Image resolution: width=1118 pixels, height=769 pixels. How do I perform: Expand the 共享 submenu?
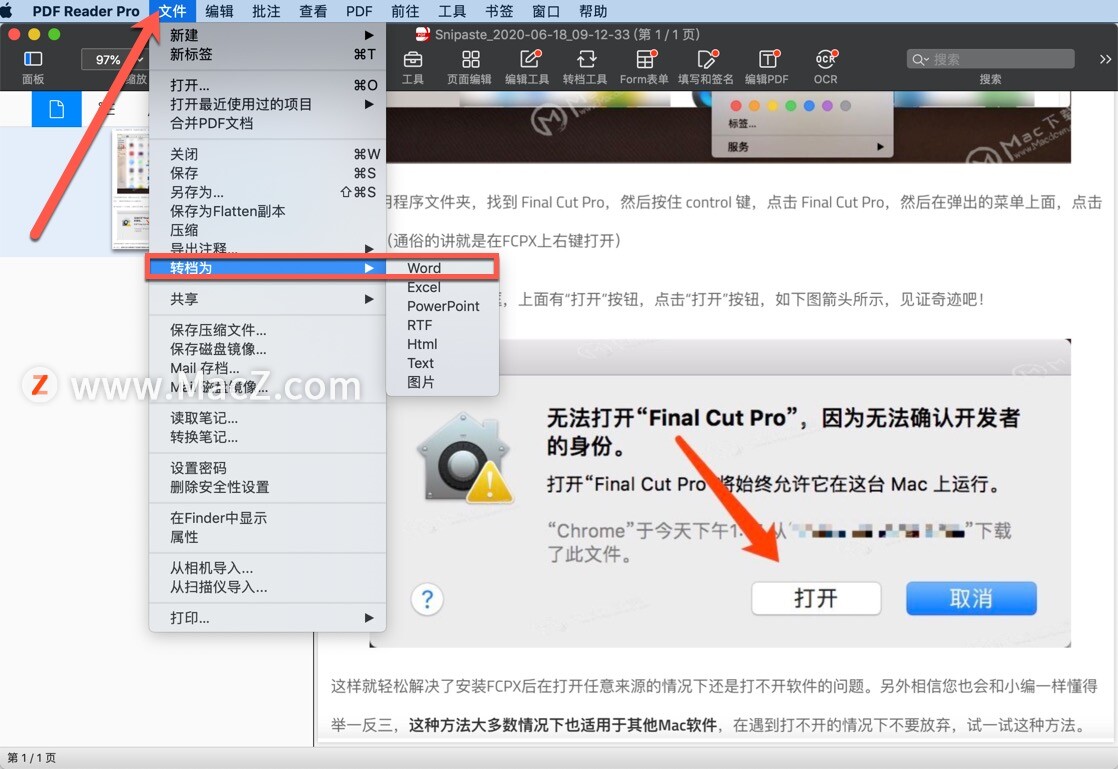pyautogui.click(x=267, y=299)
